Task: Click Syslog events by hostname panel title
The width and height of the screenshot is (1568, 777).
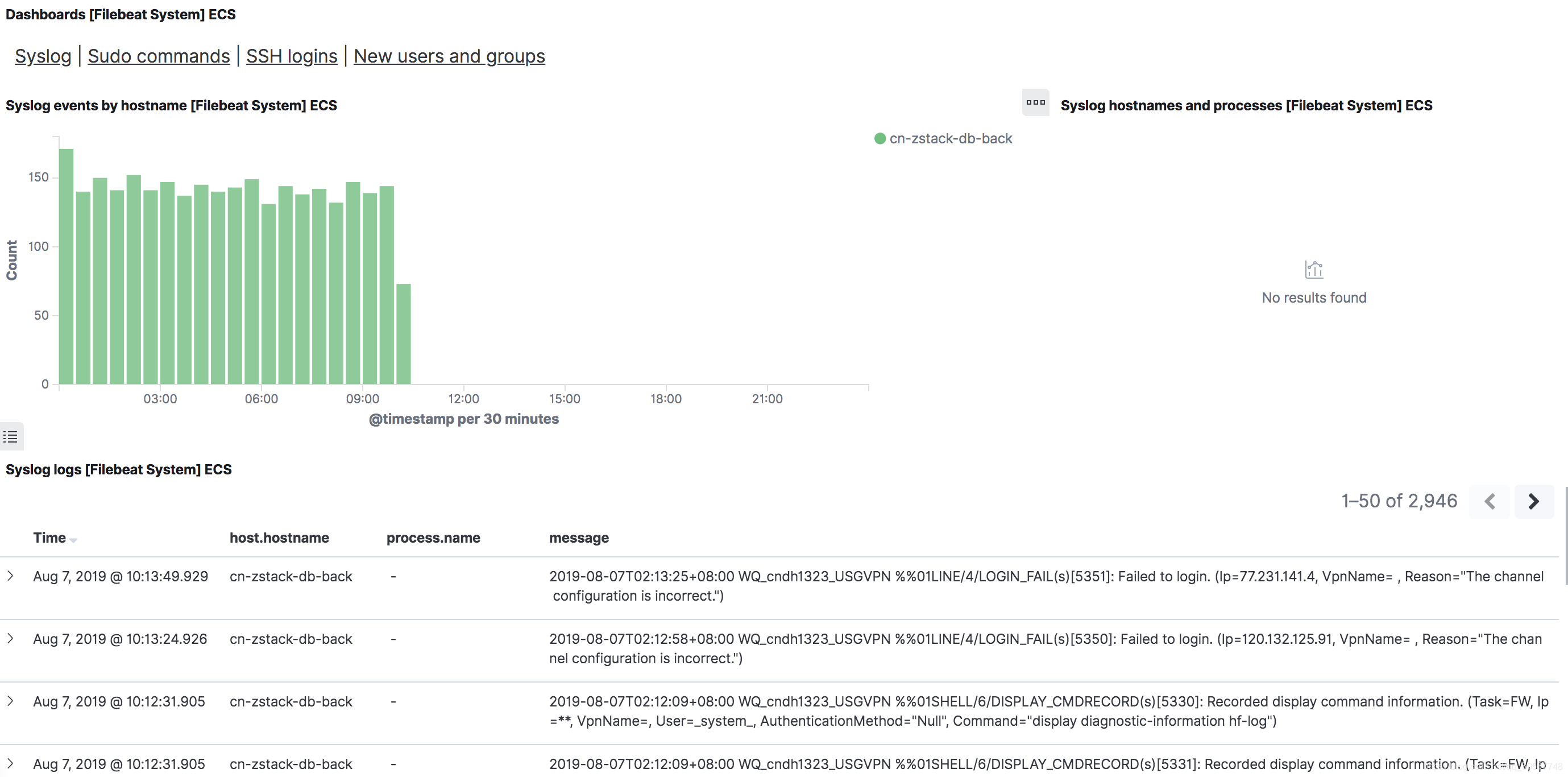Action: (171, 105)
